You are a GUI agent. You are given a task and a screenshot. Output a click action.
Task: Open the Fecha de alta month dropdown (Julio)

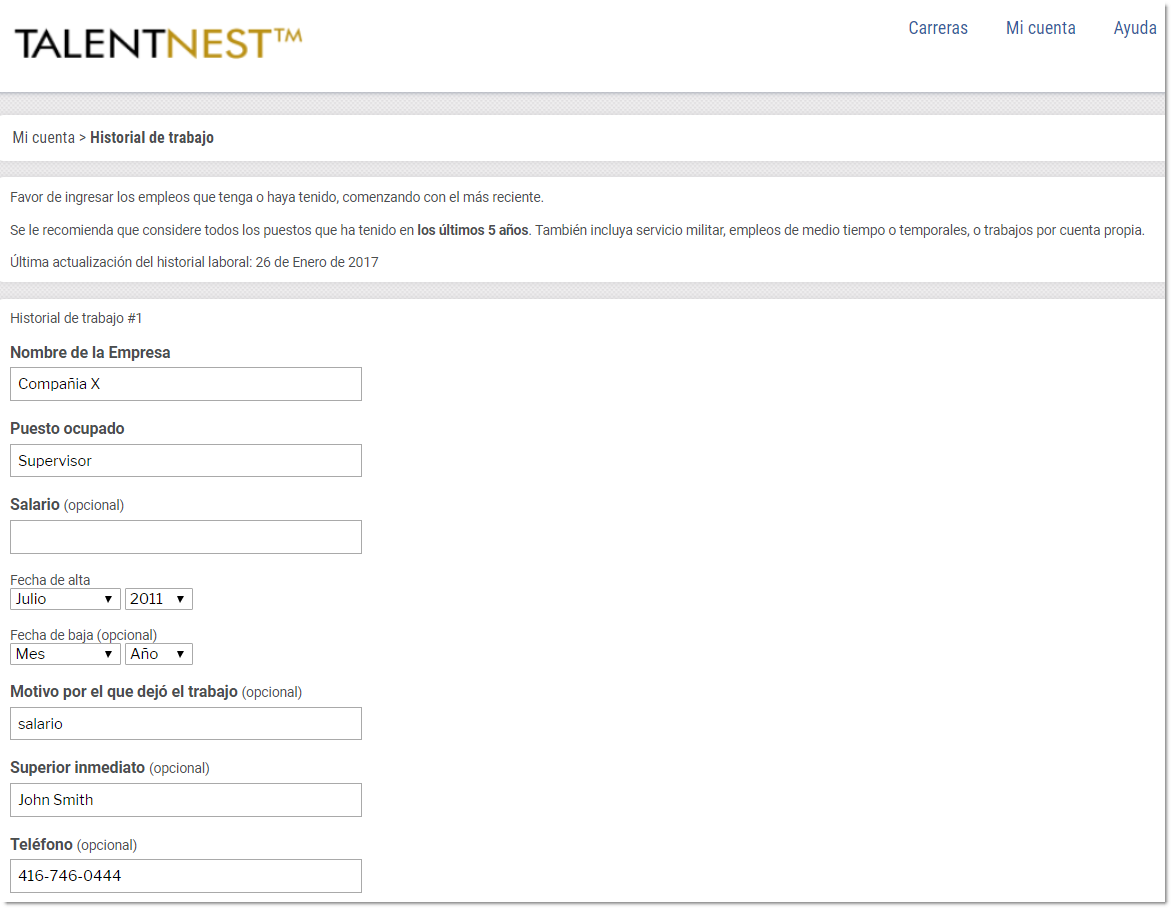click(x=65, y=599)
